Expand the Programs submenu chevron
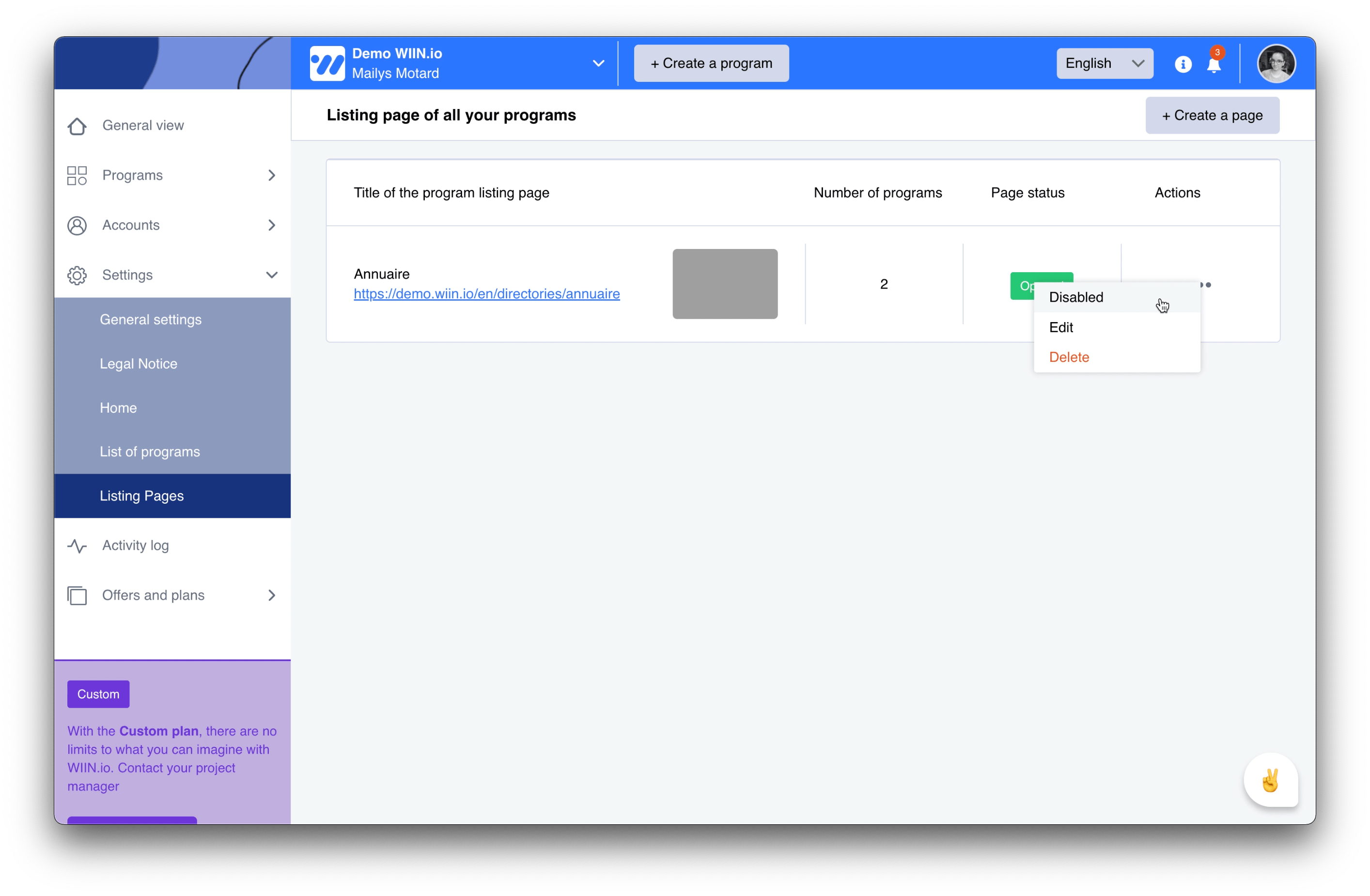Screen dimensions: 1370x896 272,175
